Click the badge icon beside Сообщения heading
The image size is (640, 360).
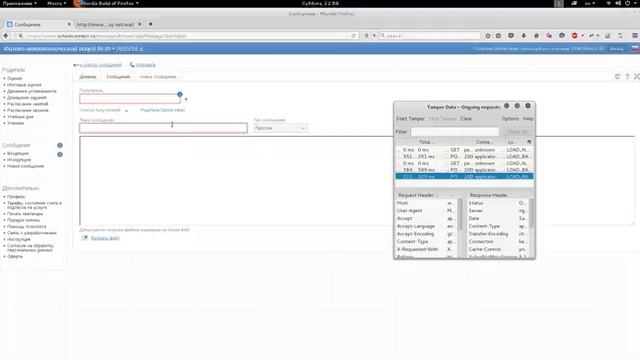click(x=60, y=145)
